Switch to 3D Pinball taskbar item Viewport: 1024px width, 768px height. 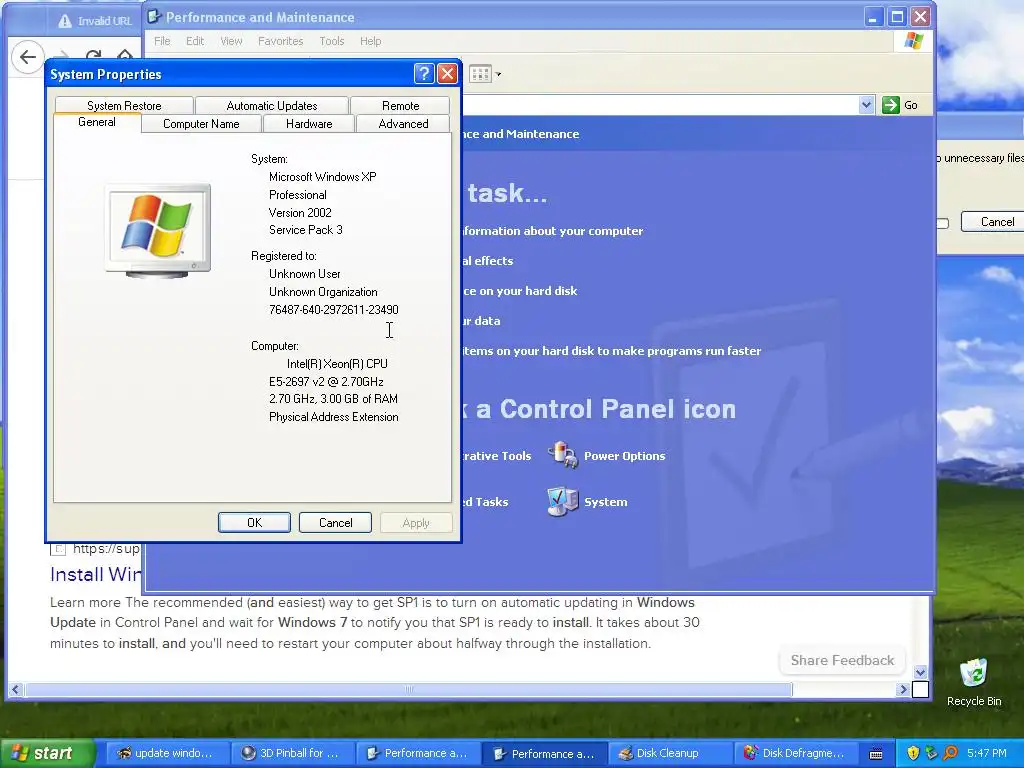pyautogui.click(x=293, y=753)
